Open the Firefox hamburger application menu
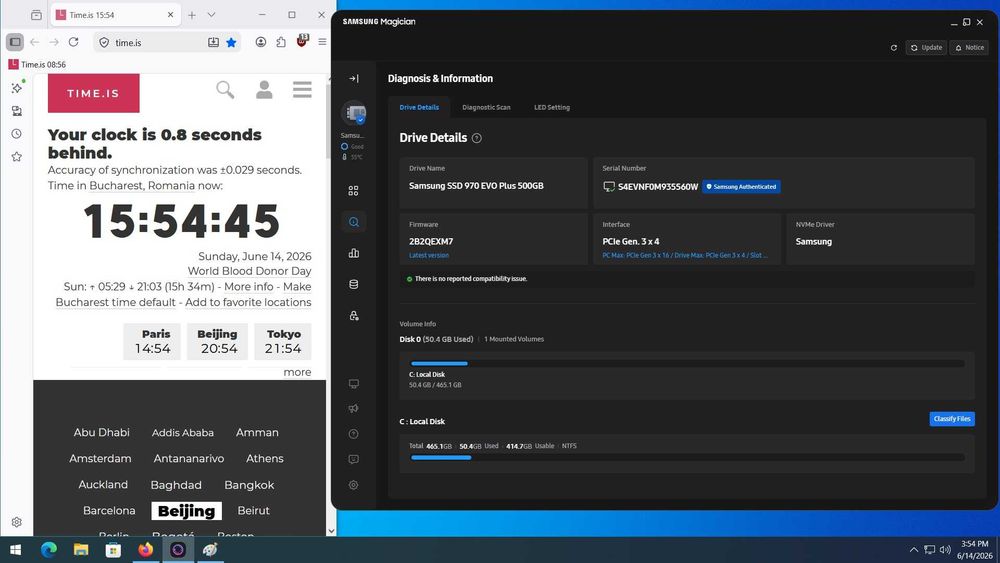 [322, 42]
